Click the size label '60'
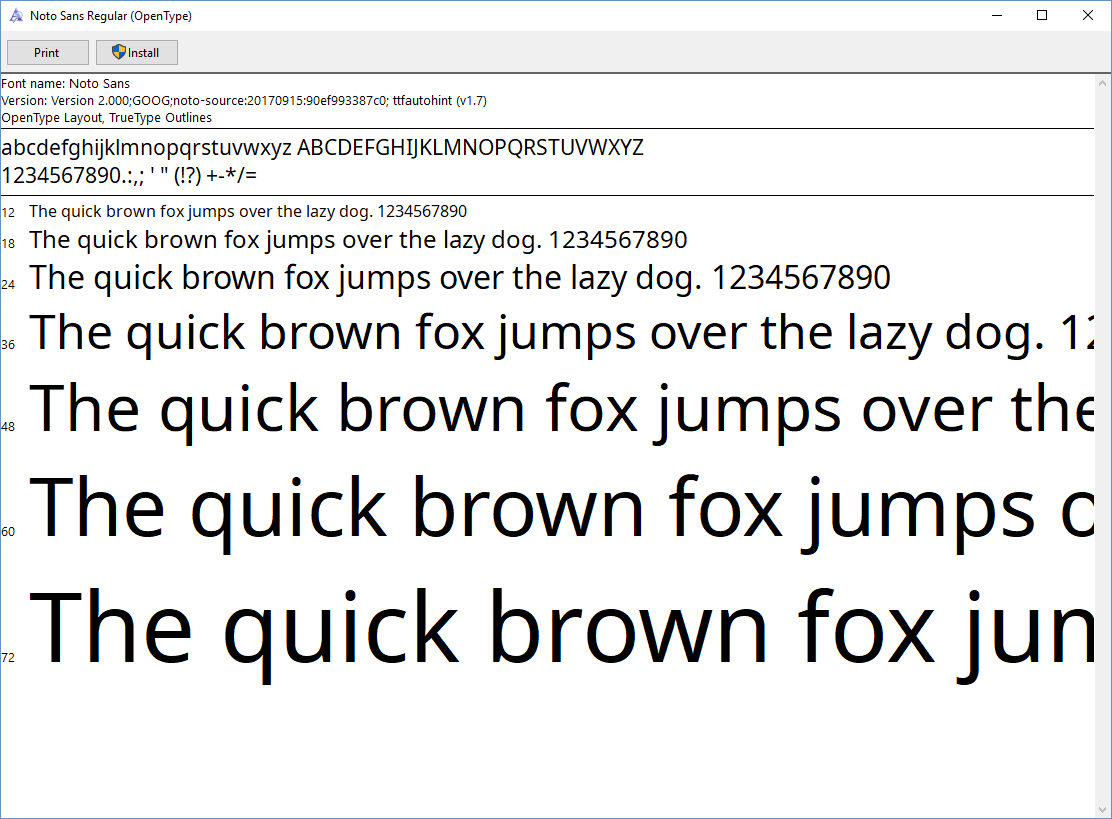Viewport: 1112px width, 819px height. pos(8,532)
